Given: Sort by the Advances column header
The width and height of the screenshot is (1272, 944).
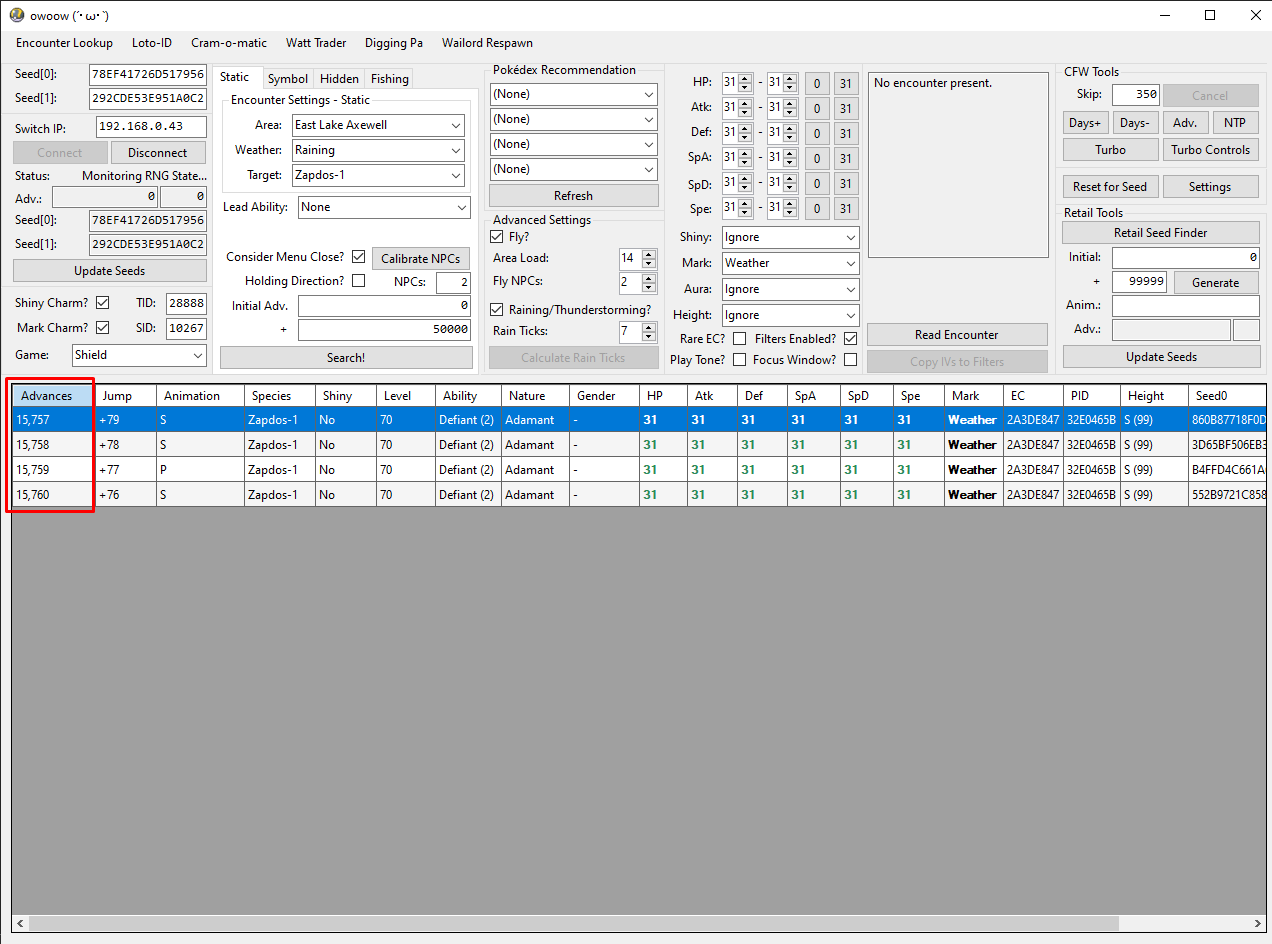Looking at the screenshot, I should (53, 396).
